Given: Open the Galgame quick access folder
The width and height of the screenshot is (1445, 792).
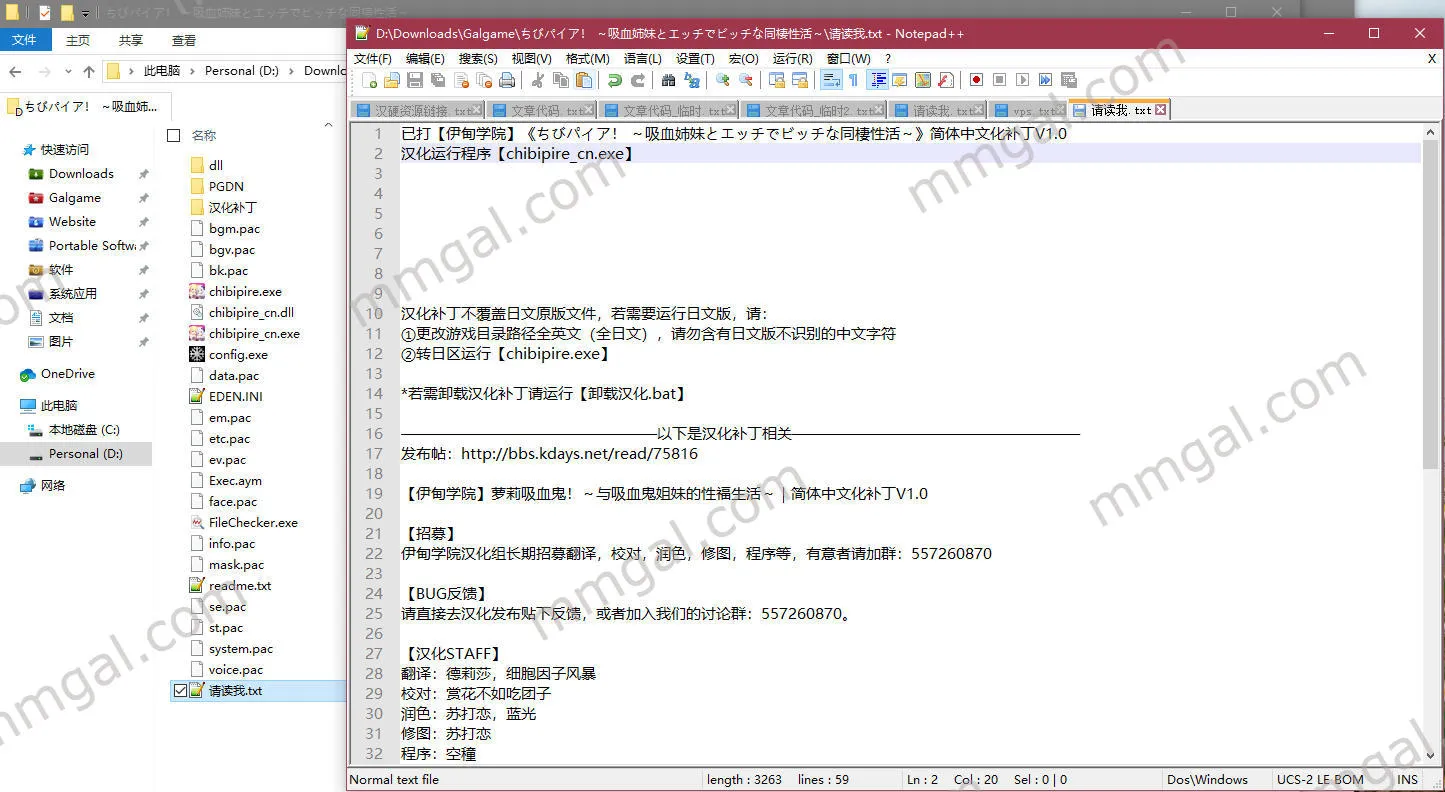Looking at the screenshot, I should [x=74, y=198].
